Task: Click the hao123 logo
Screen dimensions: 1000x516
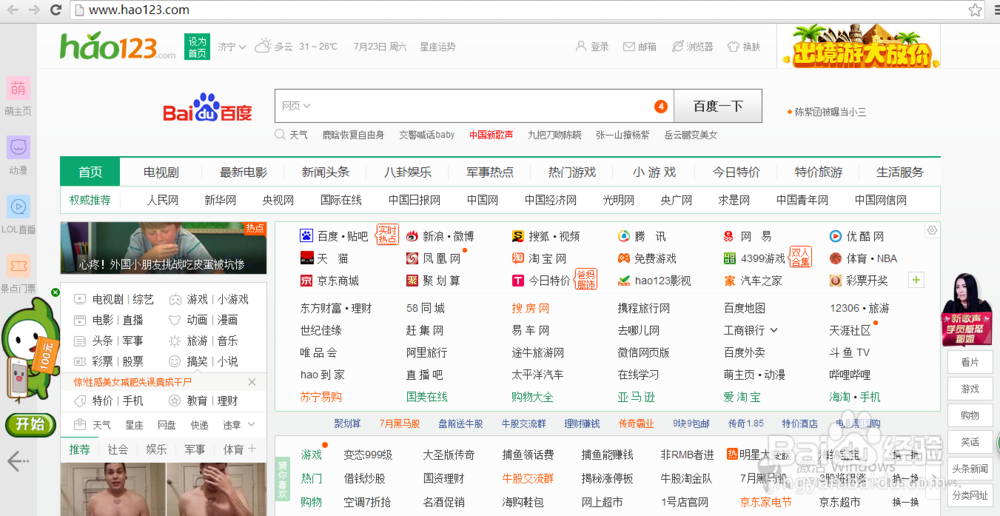Action: [x=117, y=46]
